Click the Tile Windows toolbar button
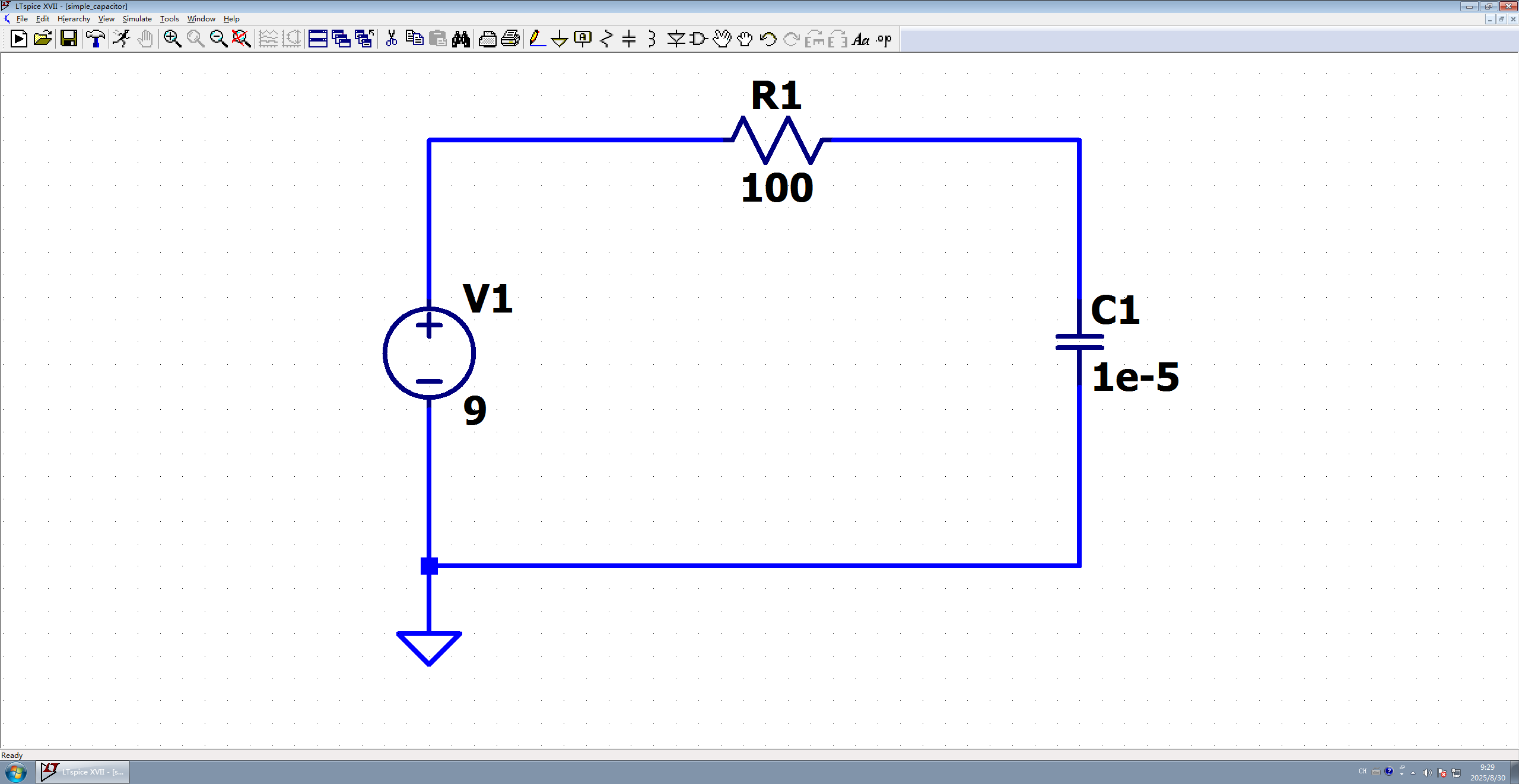1519x784 pixels. coord(317,39)
